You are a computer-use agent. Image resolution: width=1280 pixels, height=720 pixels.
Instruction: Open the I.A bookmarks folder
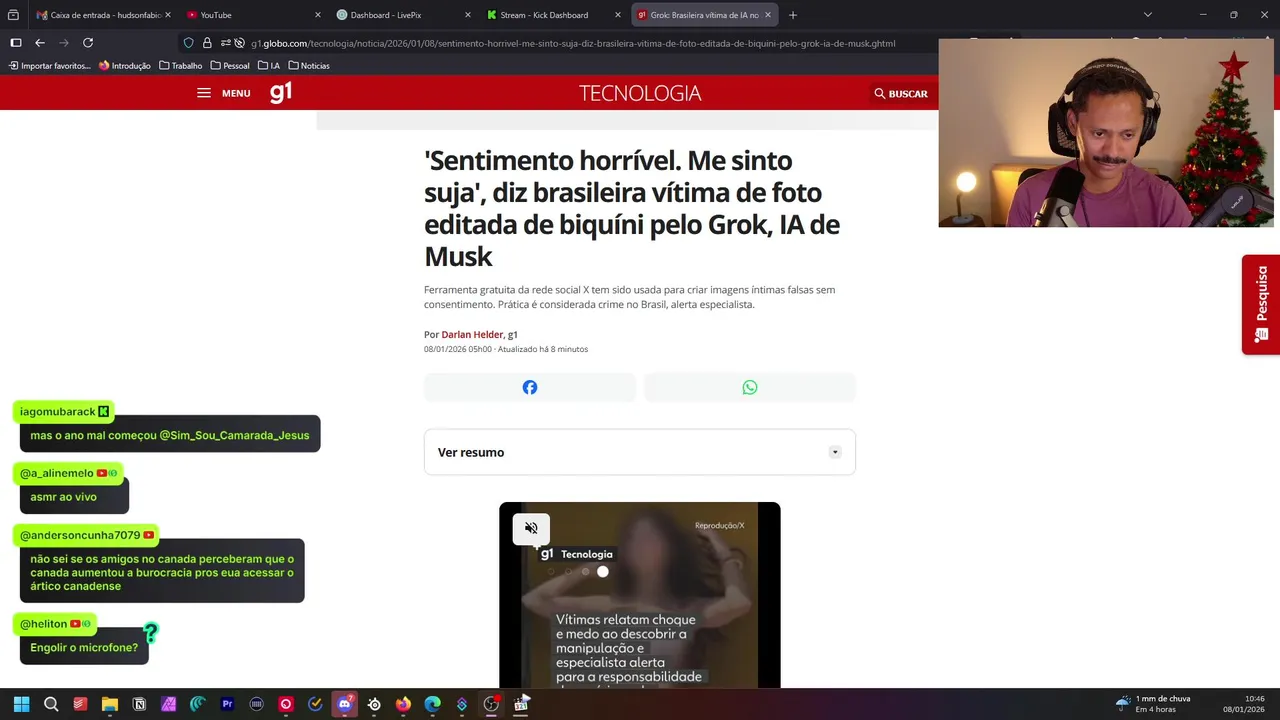pos(269,65)
